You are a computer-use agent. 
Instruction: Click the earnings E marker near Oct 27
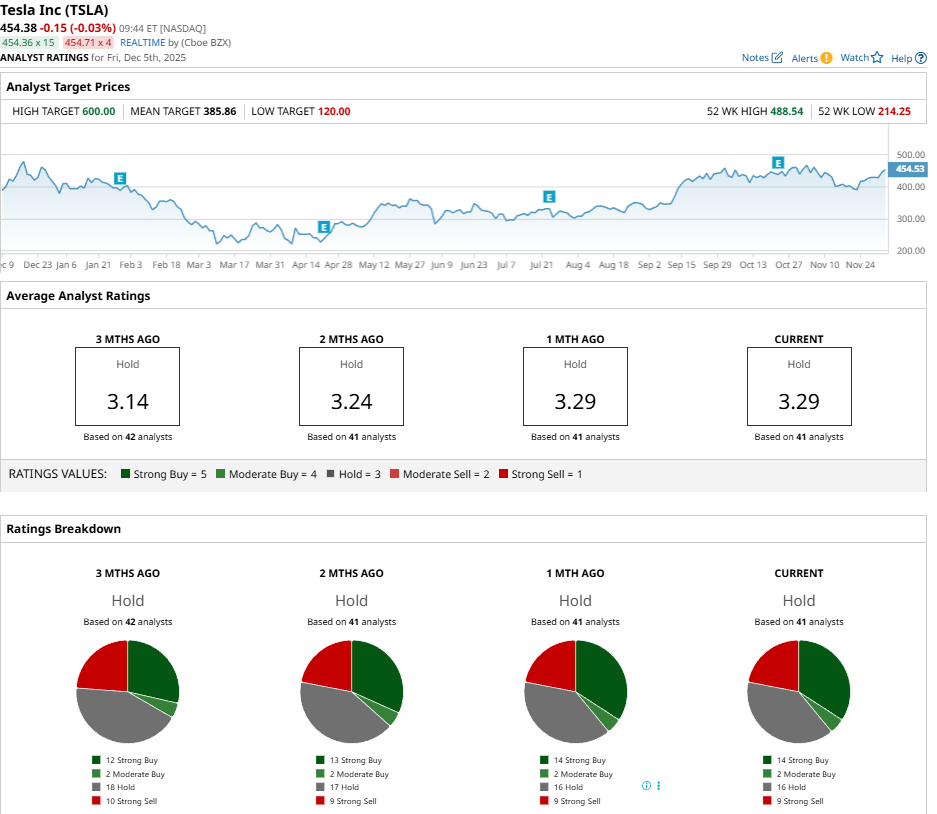[x=777, y=163]
